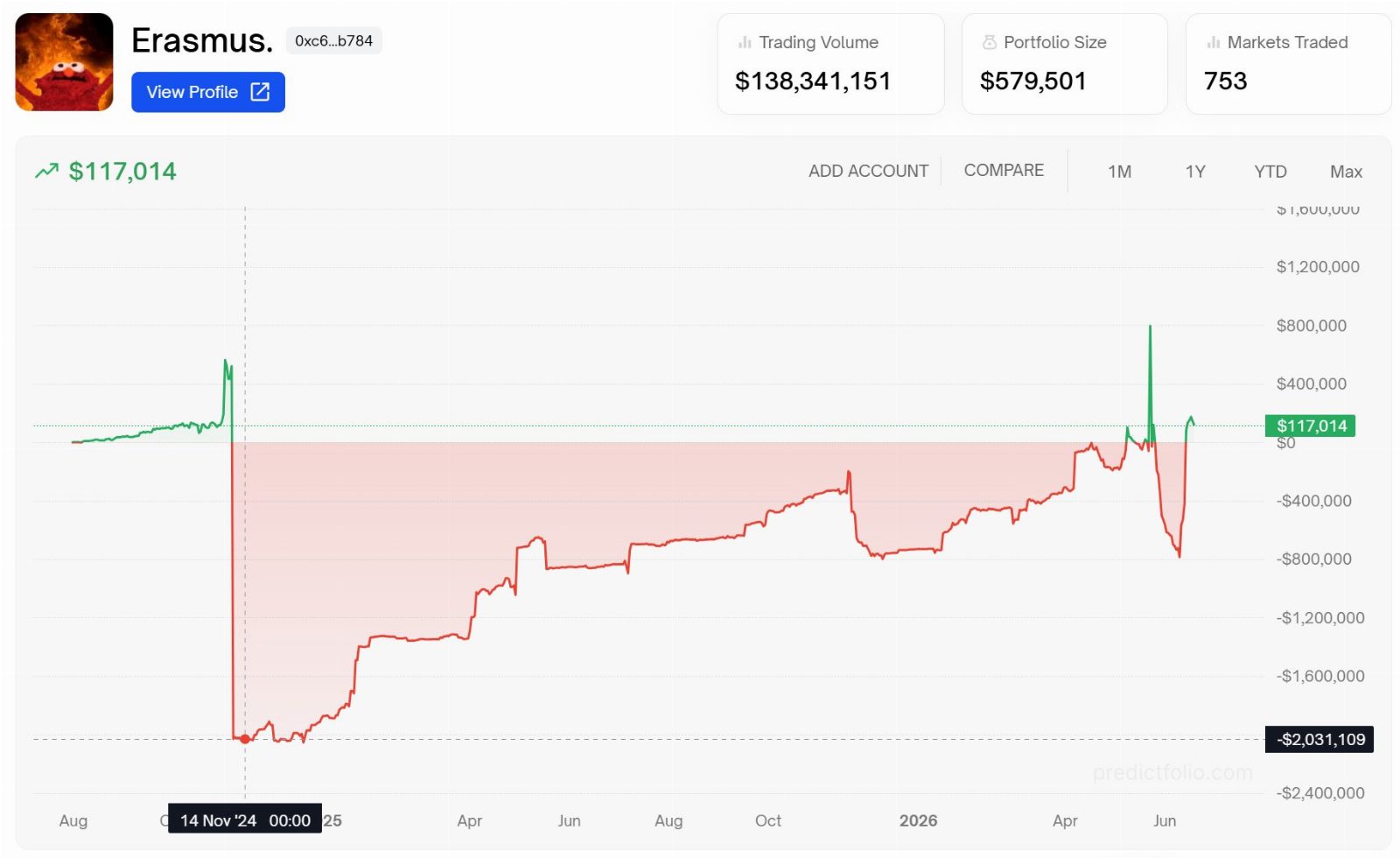Click the Portfolio Size money bag icon
Screen dimensions: 1400x858
click(990, 42)
